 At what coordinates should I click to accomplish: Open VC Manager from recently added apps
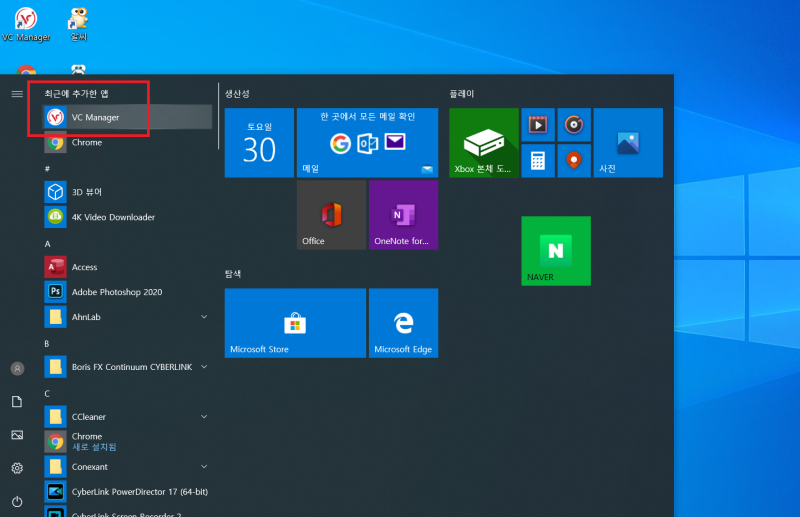(x=128, y=117)
